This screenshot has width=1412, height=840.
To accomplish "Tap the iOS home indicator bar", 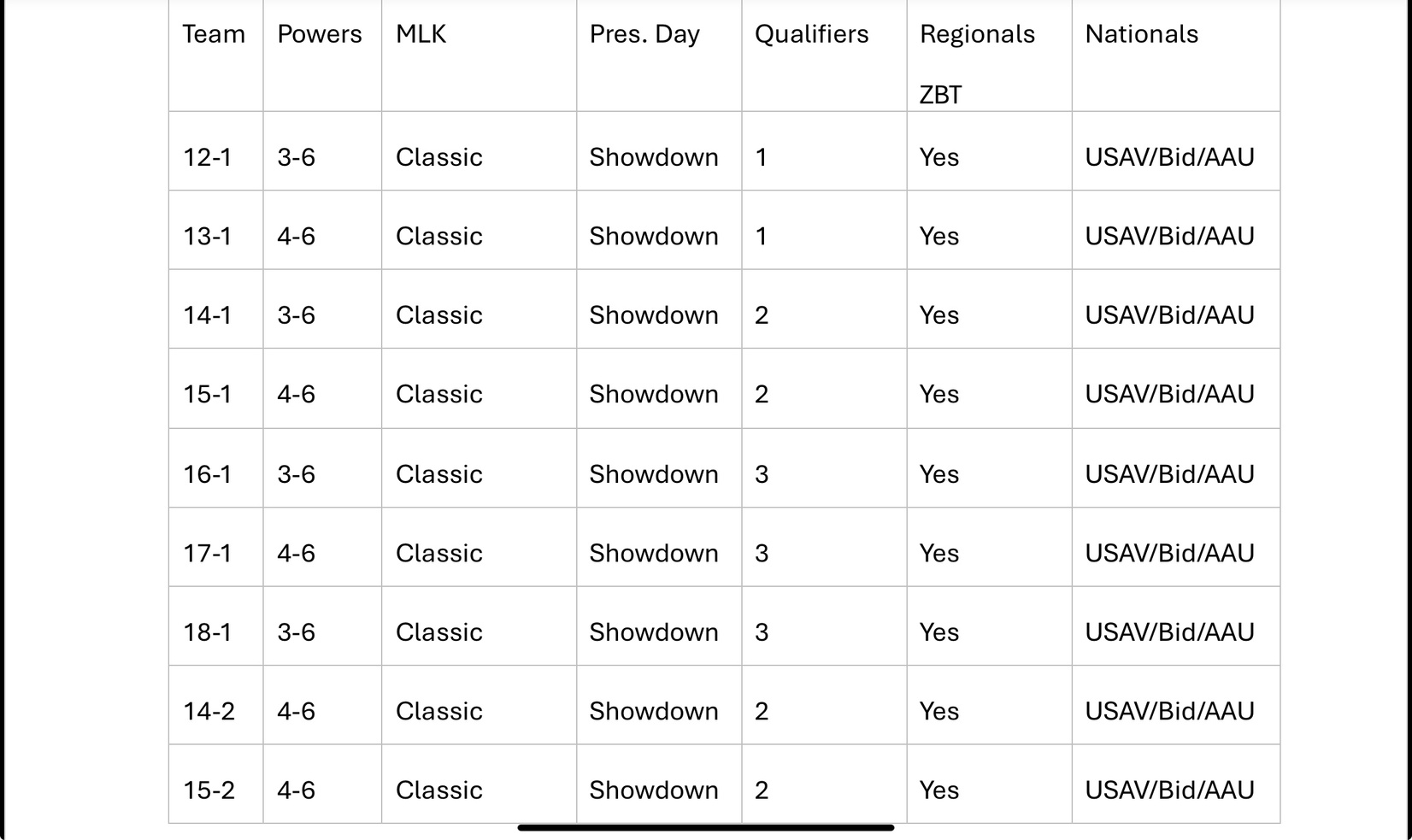I will (706, 827).
